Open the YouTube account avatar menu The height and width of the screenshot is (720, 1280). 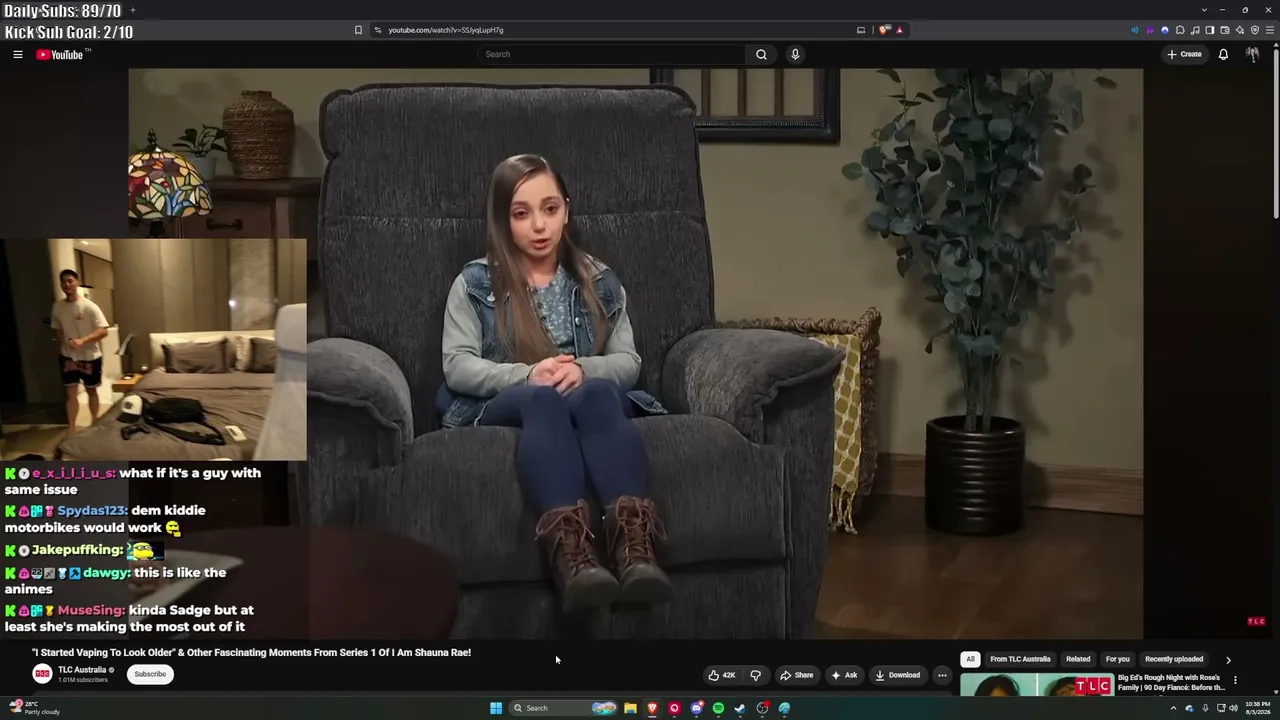pyautogui.click(x=1252, y=54)
